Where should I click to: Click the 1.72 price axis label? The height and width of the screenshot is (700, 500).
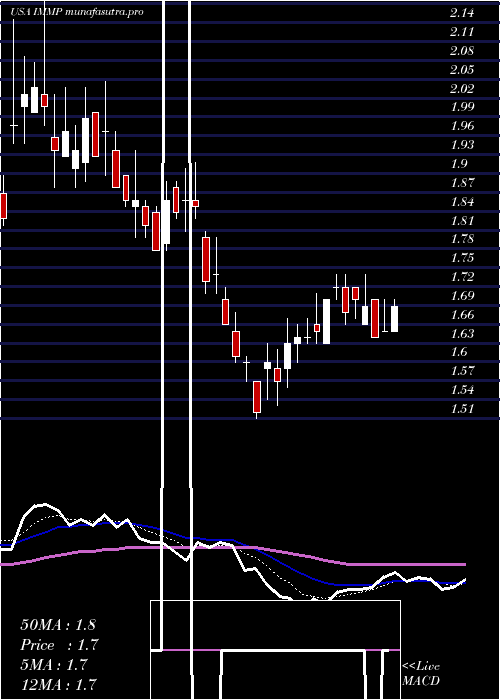[x=462, y=277]
